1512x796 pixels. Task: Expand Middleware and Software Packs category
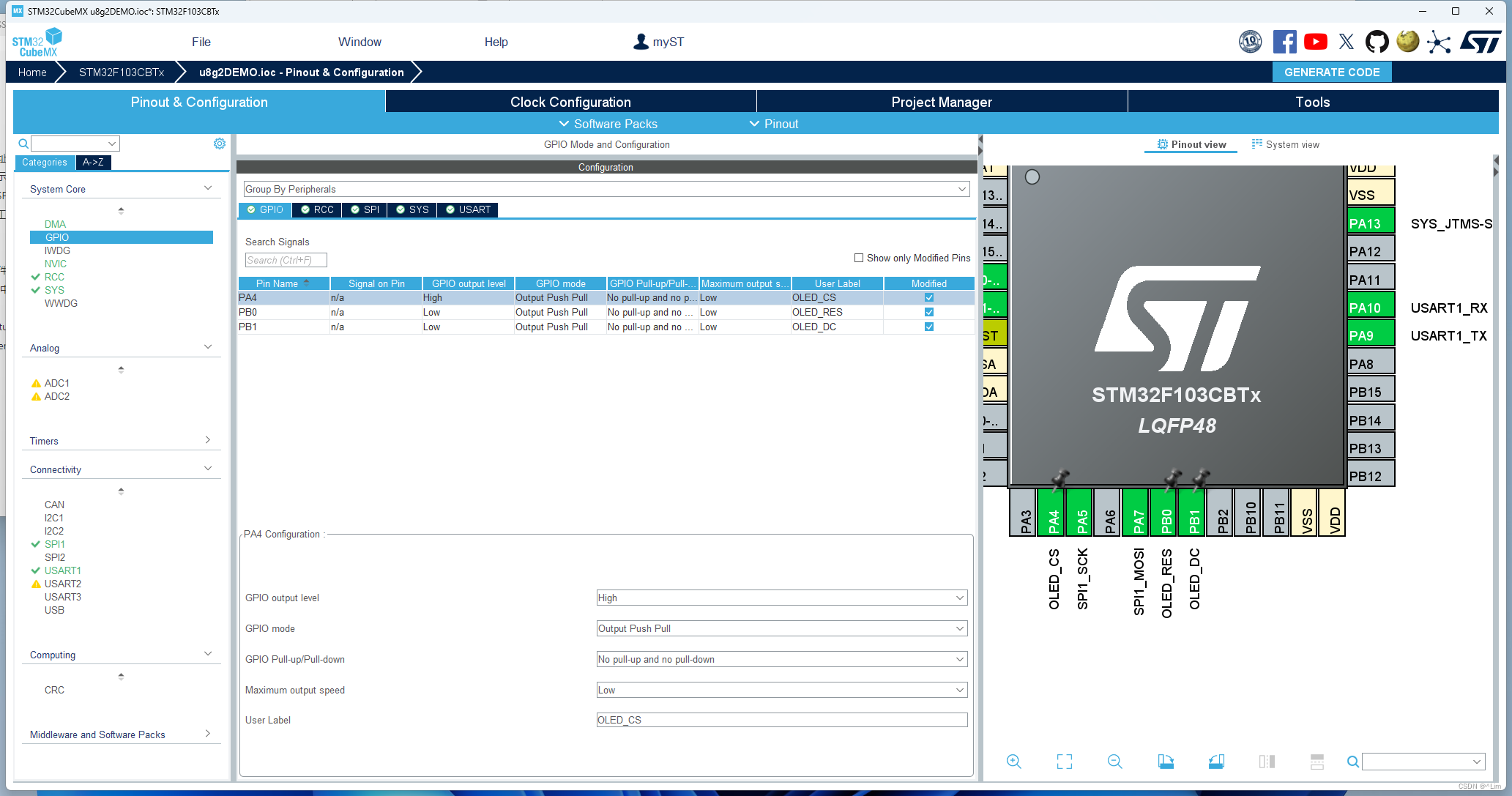coord(208,734)
